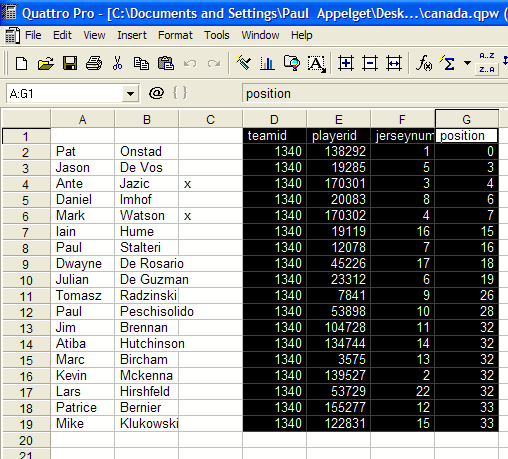Click the Print icon
This screenshot has width=508, height=459.
coord(94,63)
